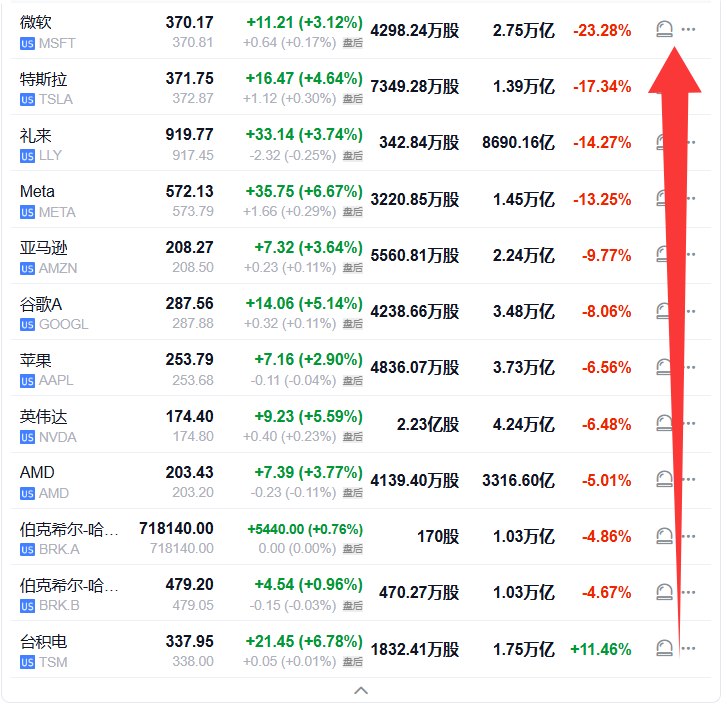Image resolution: width=727 pixels, height=712 pixels.
Task: Click the price 370.17 for 微软
Action: click(x=190, y=22)
